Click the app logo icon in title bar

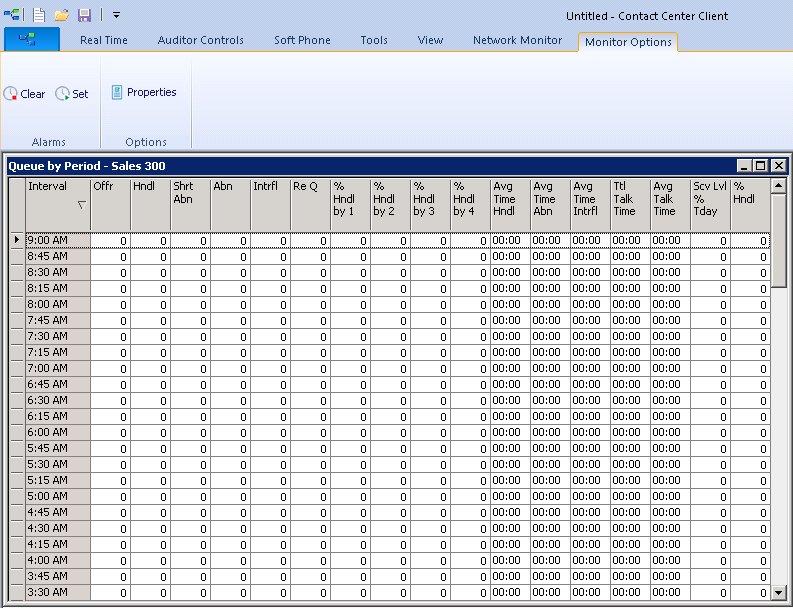coord(12,15)
